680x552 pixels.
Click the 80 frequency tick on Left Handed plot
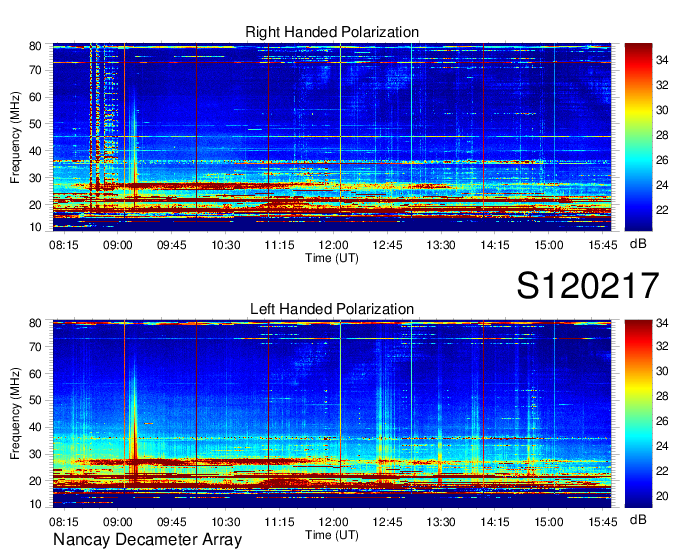[x=35, y=323]
